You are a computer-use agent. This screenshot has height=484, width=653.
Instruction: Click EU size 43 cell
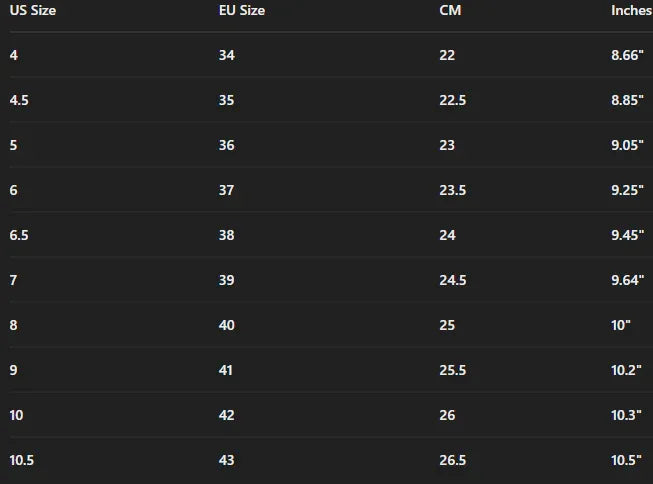[227, 460]
